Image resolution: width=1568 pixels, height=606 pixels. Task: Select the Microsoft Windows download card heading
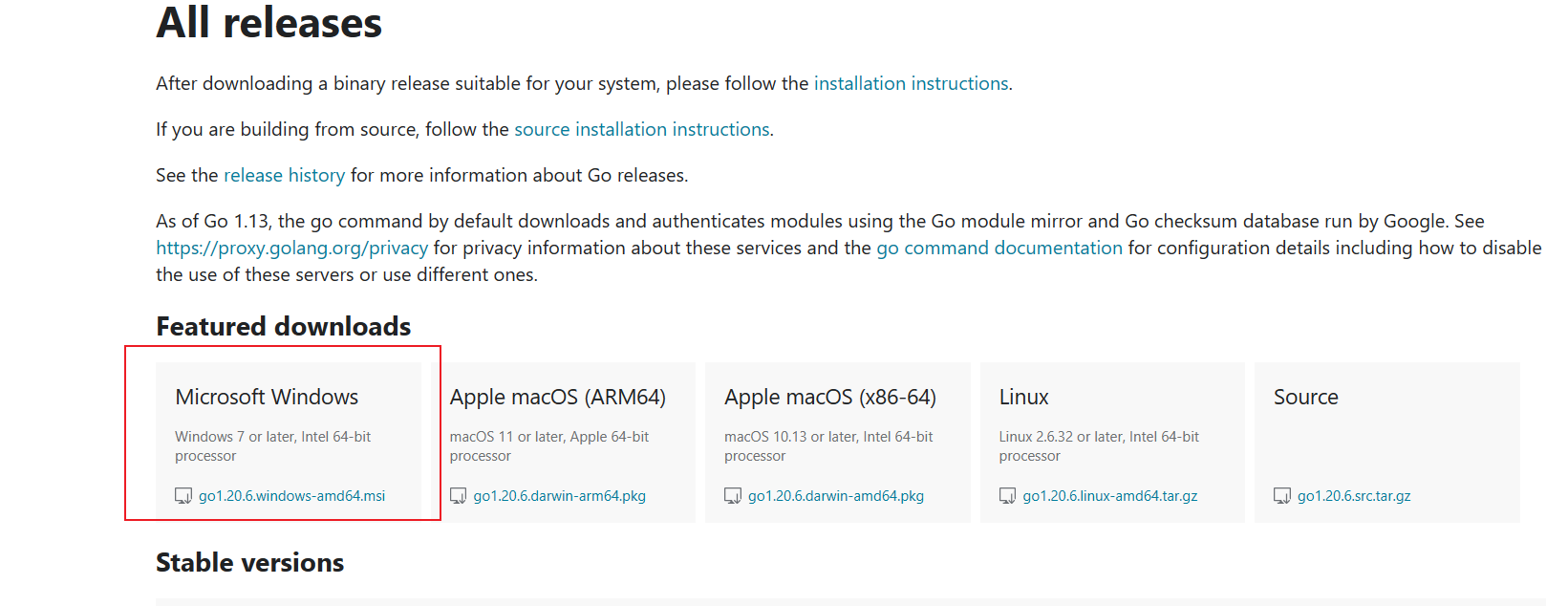(267, 398)
